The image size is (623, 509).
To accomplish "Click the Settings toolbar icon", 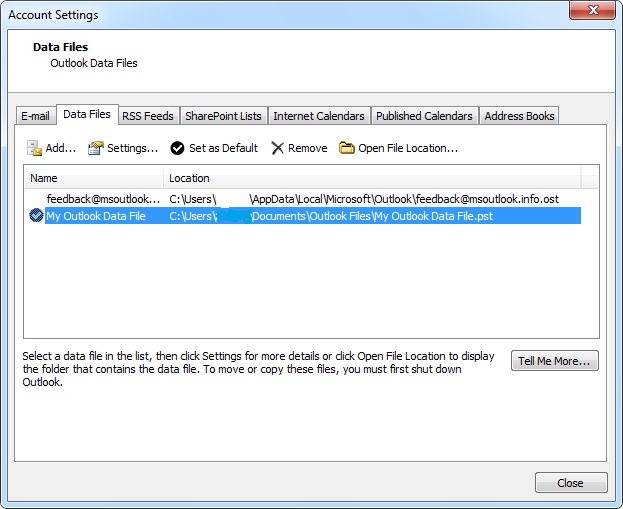I will coord(95,148).
